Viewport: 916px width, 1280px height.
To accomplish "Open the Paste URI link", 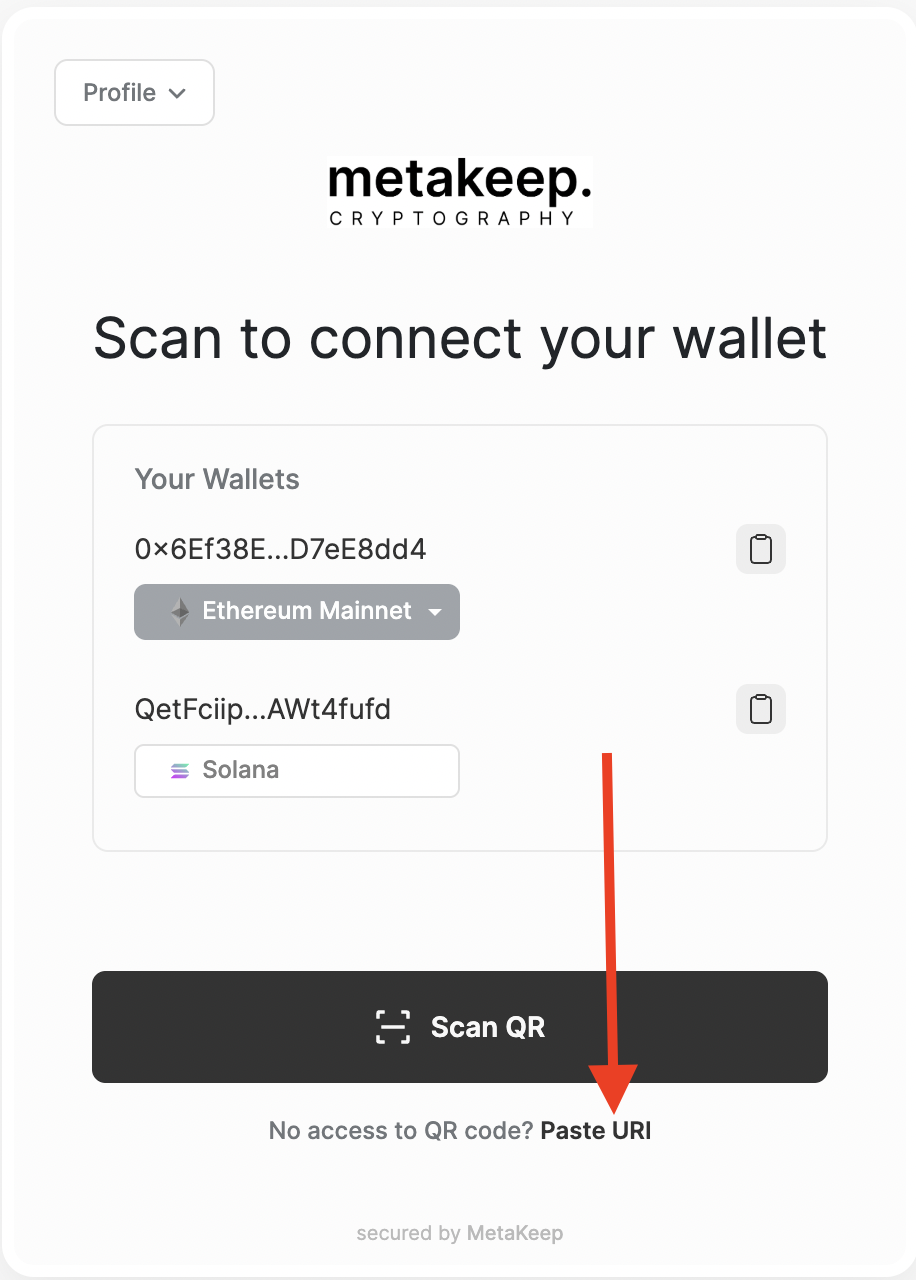I will coord(596,1131).
